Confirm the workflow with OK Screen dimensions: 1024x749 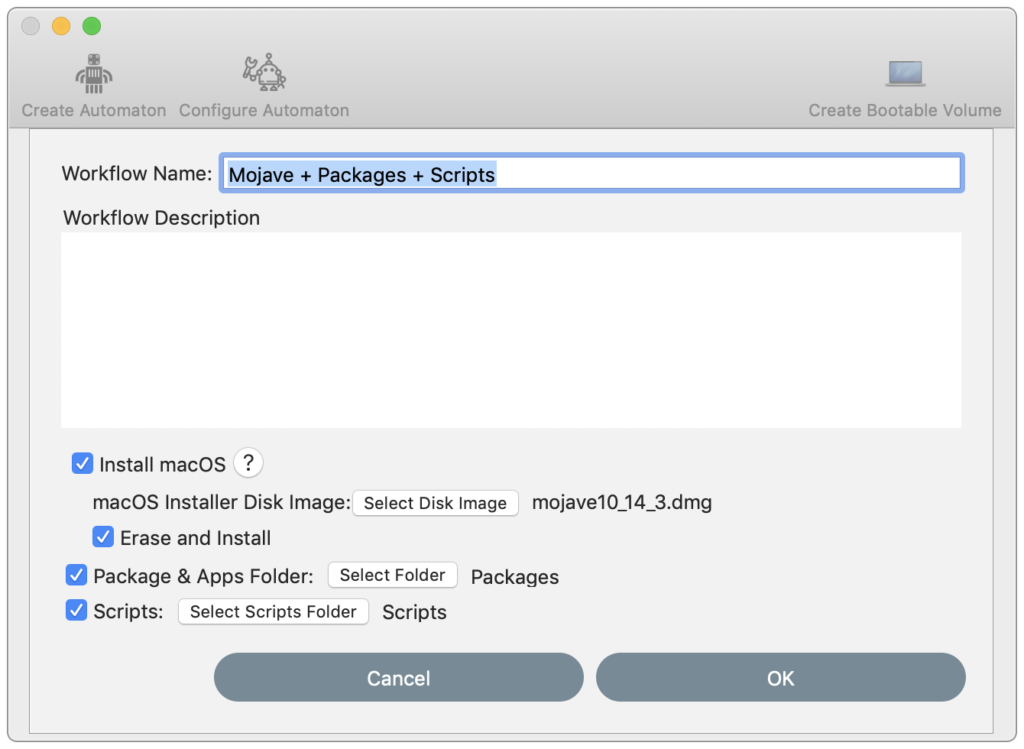(780, 678)
